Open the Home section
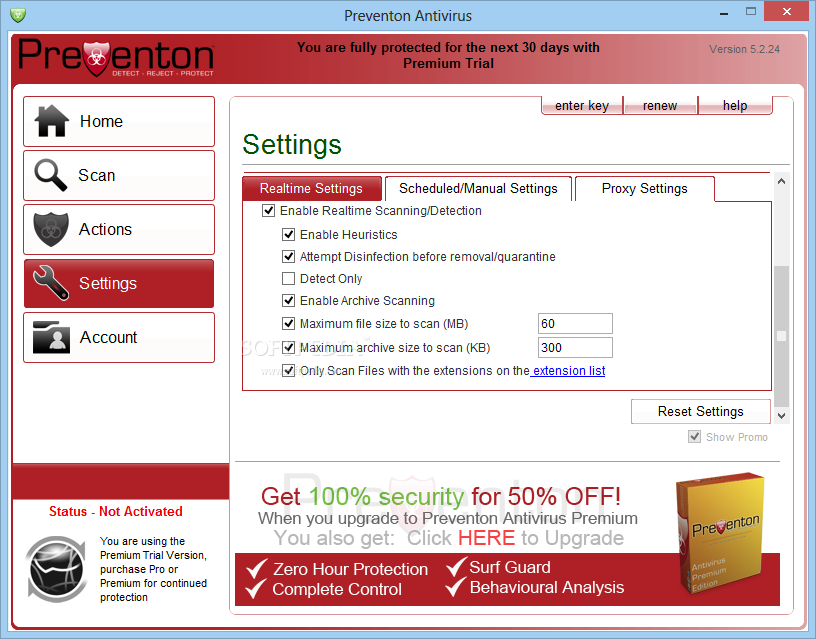The image size is (816, 639). [x=119, y=121]
